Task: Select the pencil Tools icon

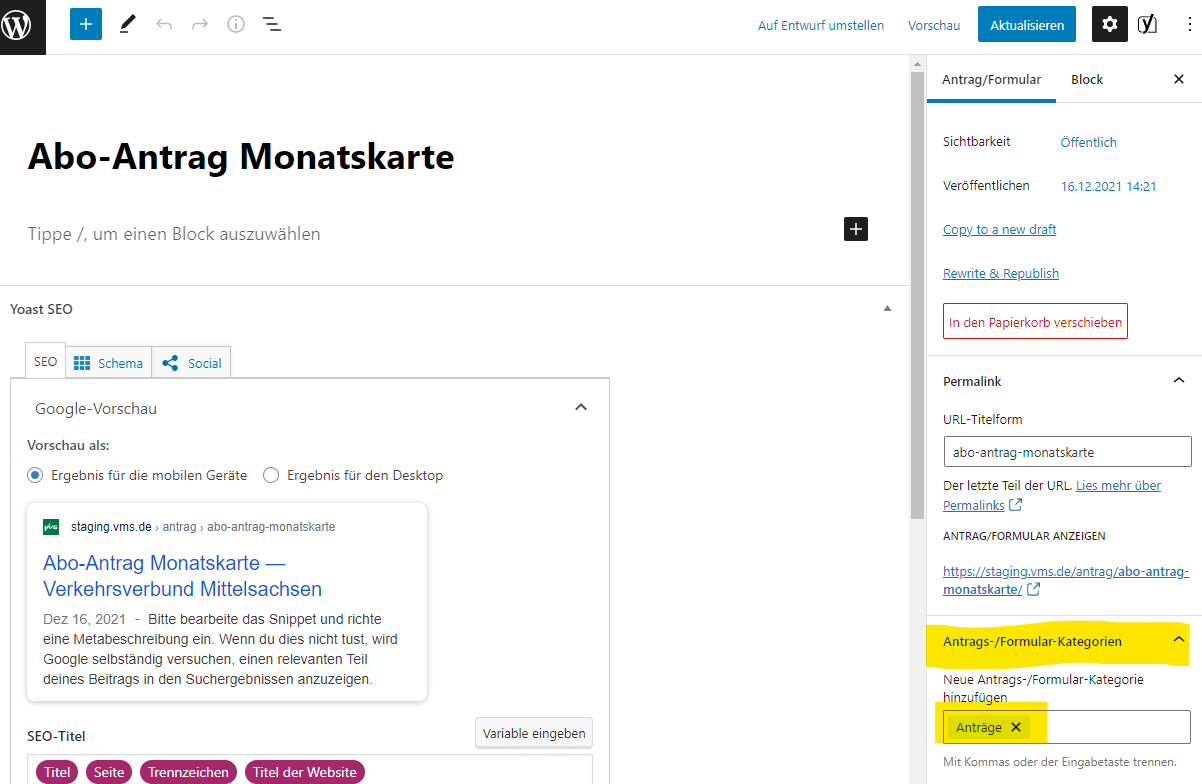Action: tap(127, 25)
